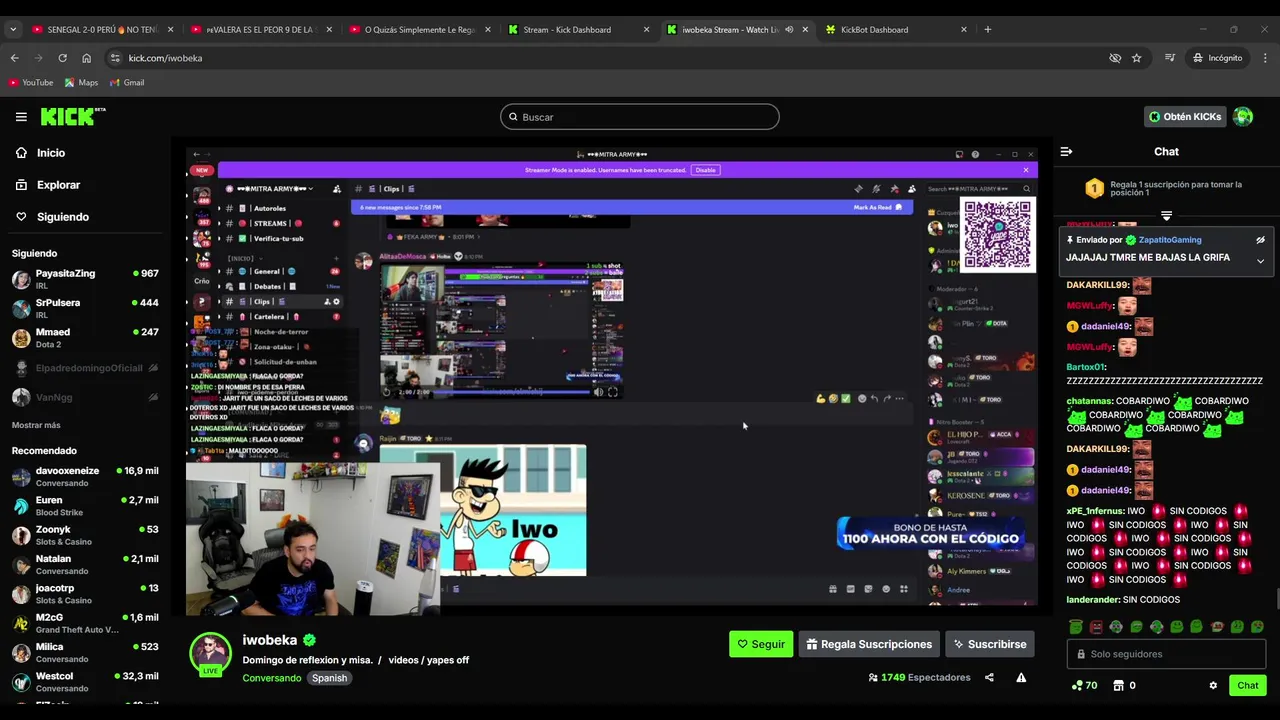Reload the page

62,58
